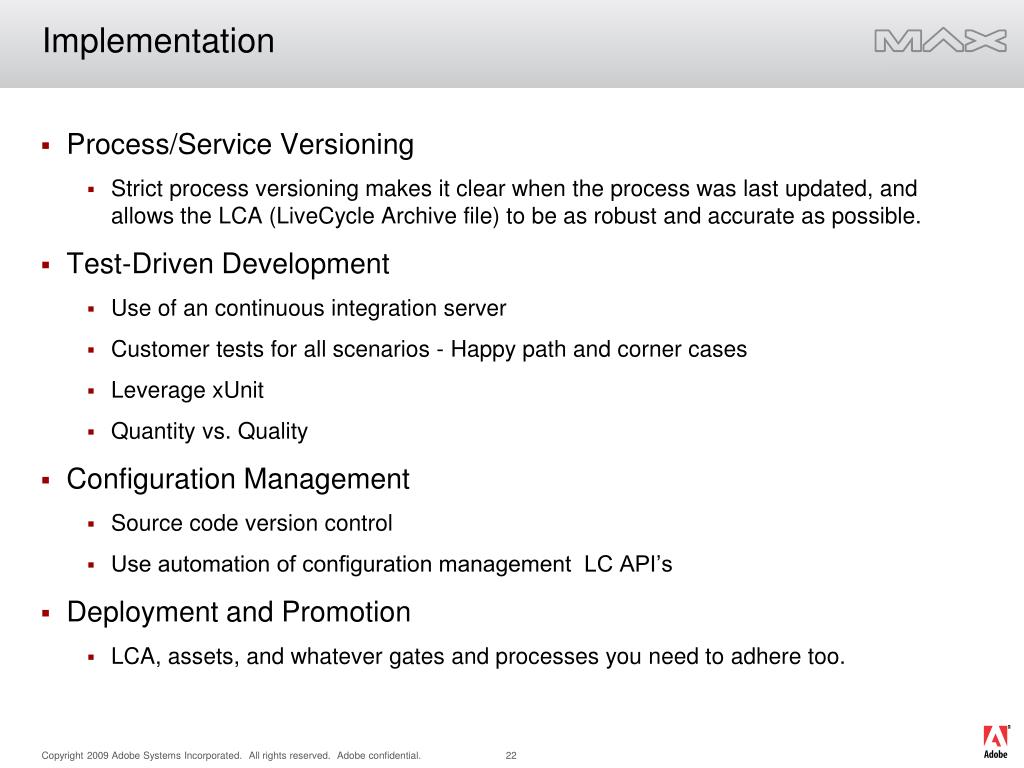The image size is (1024, 768).
Task: Click the Adobe logo in footer
Action: pyautogui.click(x=996, y=743)
